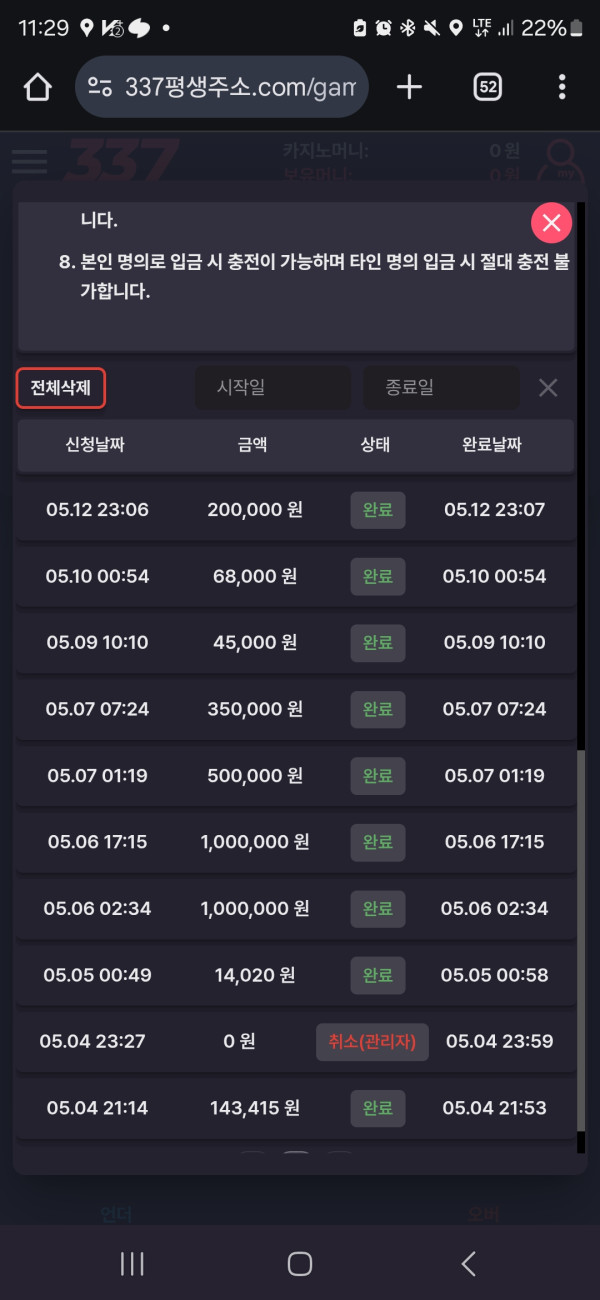The height and width of the screenshot is (1300, 600).
Task: Click the 취소(관리자) status badge
Action: (x=372, y=1041)
